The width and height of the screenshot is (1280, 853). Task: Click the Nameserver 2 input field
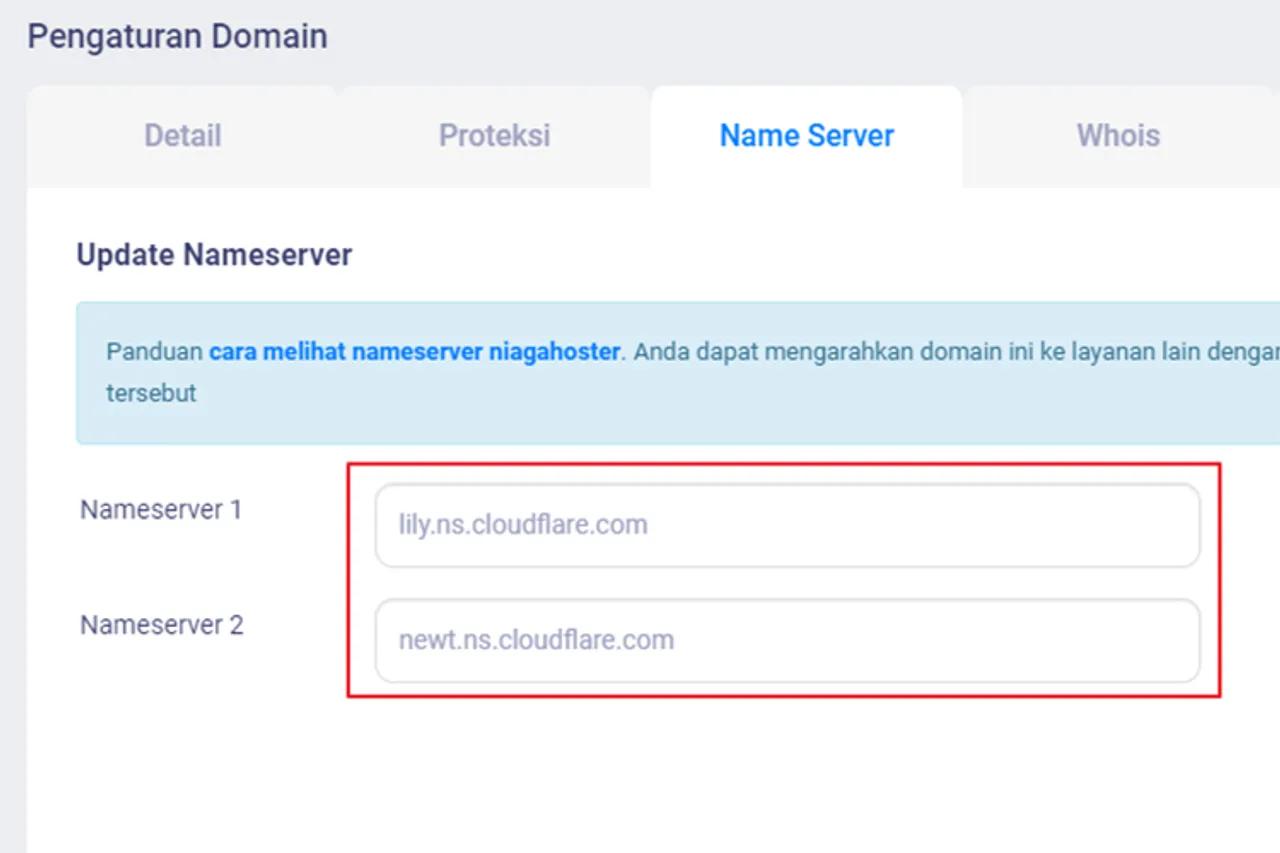point(787,640)
